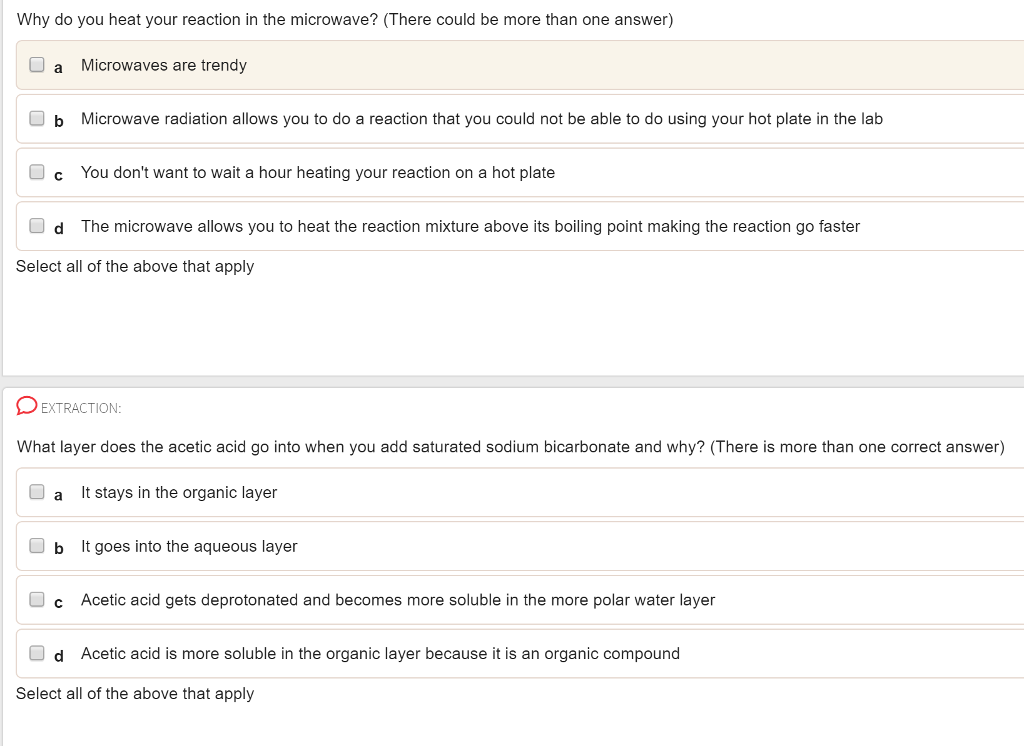The height and width of the screenshot is (746, 1024).
Task: Toggle the checkbox for extraction option d
Action: pos(37,654)
